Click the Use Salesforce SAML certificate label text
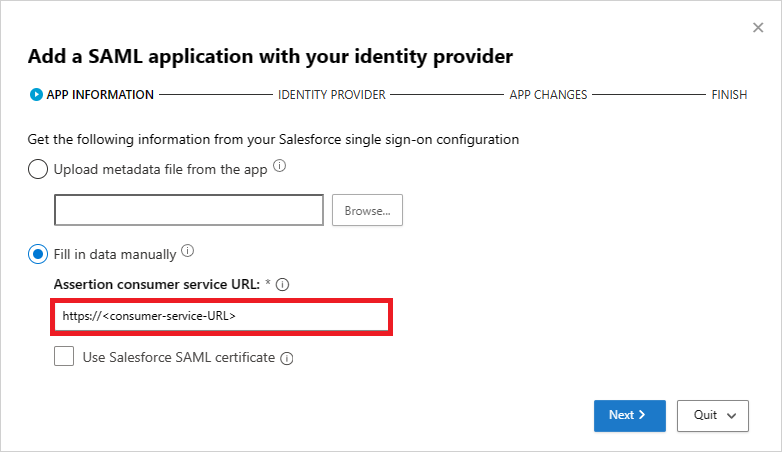782x452 pixels. (178, 357)
